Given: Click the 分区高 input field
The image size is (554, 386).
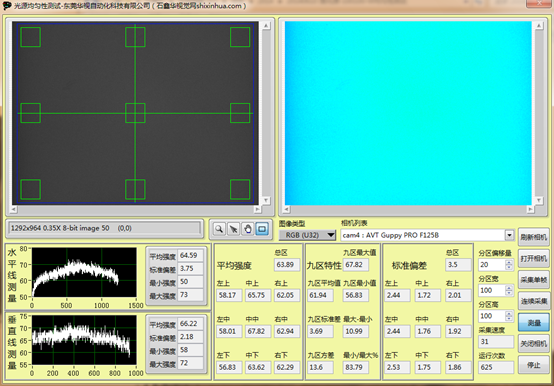Looking at the screenshot, I should click(x=492, y=316).
